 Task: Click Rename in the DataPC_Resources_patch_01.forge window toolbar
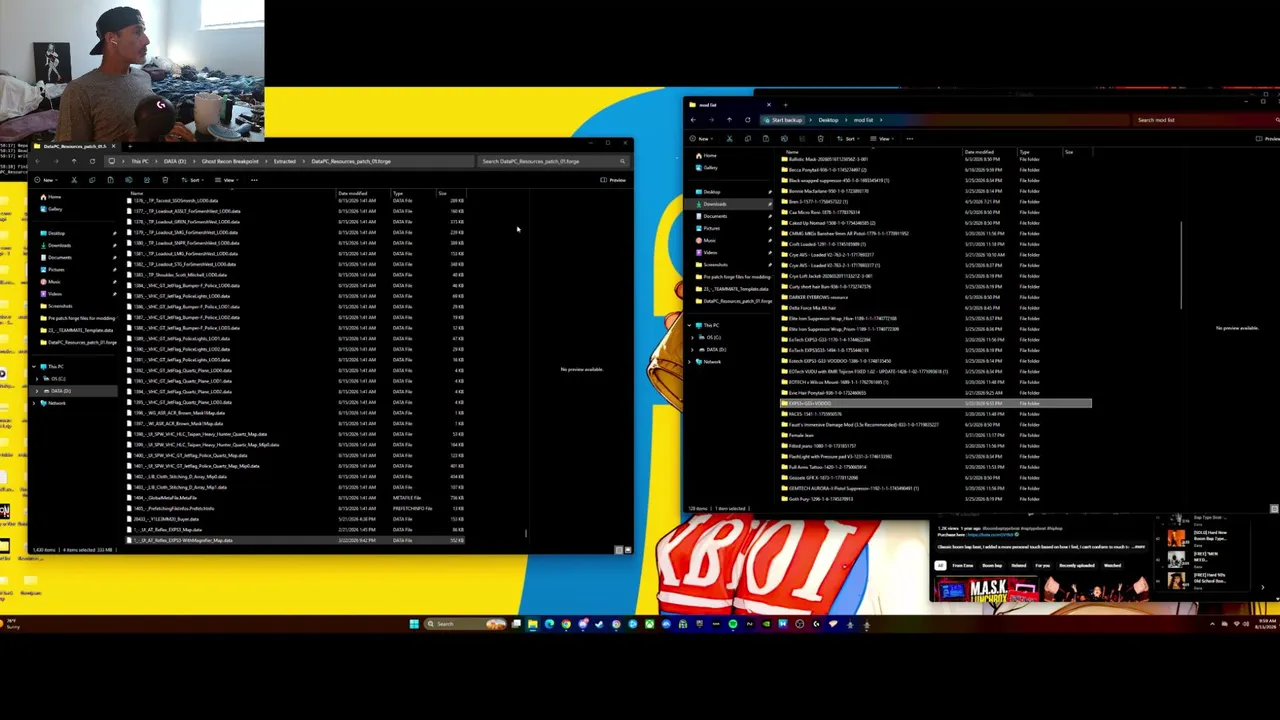coord(128,180)
